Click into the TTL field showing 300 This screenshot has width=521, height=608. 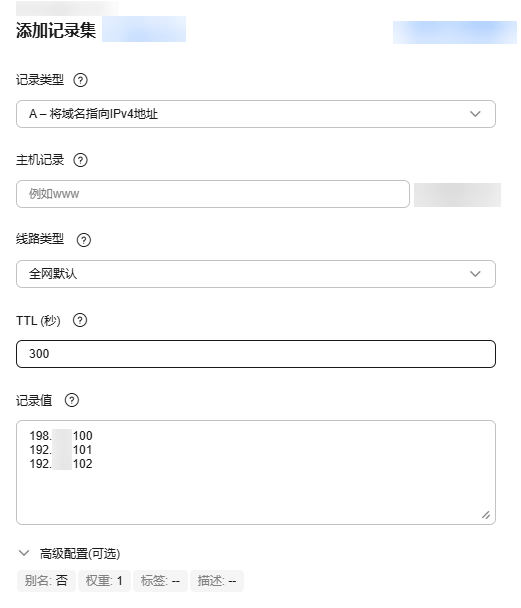pyautogui.click(x=256, y=354)
